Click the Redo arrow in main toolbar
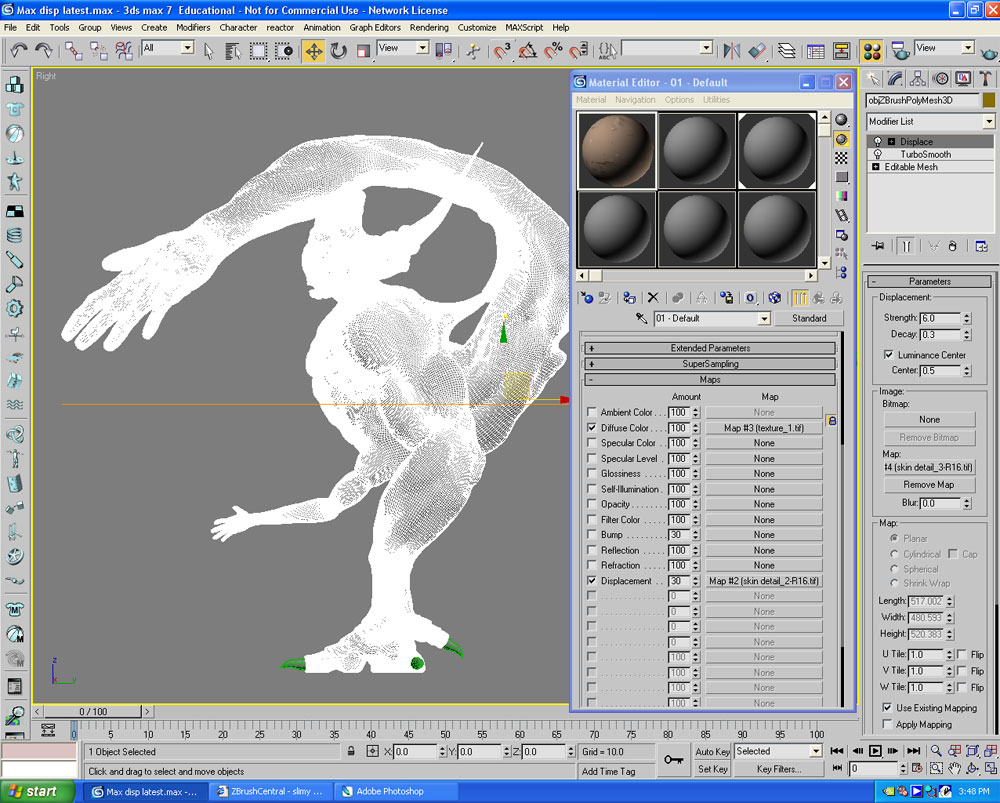The image size is (1000, 803). 43,50
